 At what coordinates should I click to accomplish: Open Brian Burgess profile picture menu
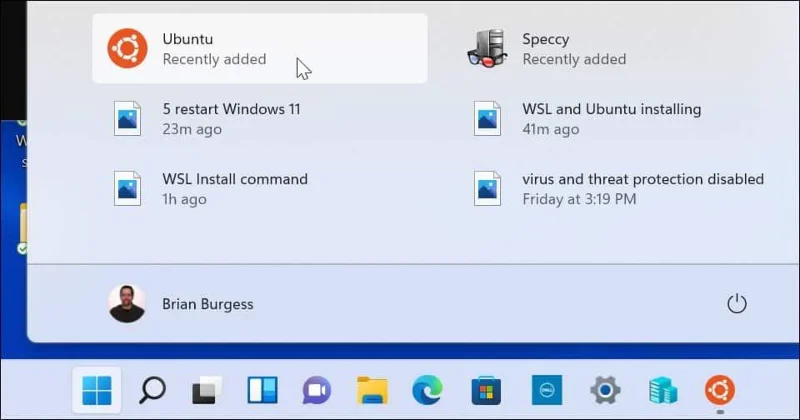coord(127,304)
